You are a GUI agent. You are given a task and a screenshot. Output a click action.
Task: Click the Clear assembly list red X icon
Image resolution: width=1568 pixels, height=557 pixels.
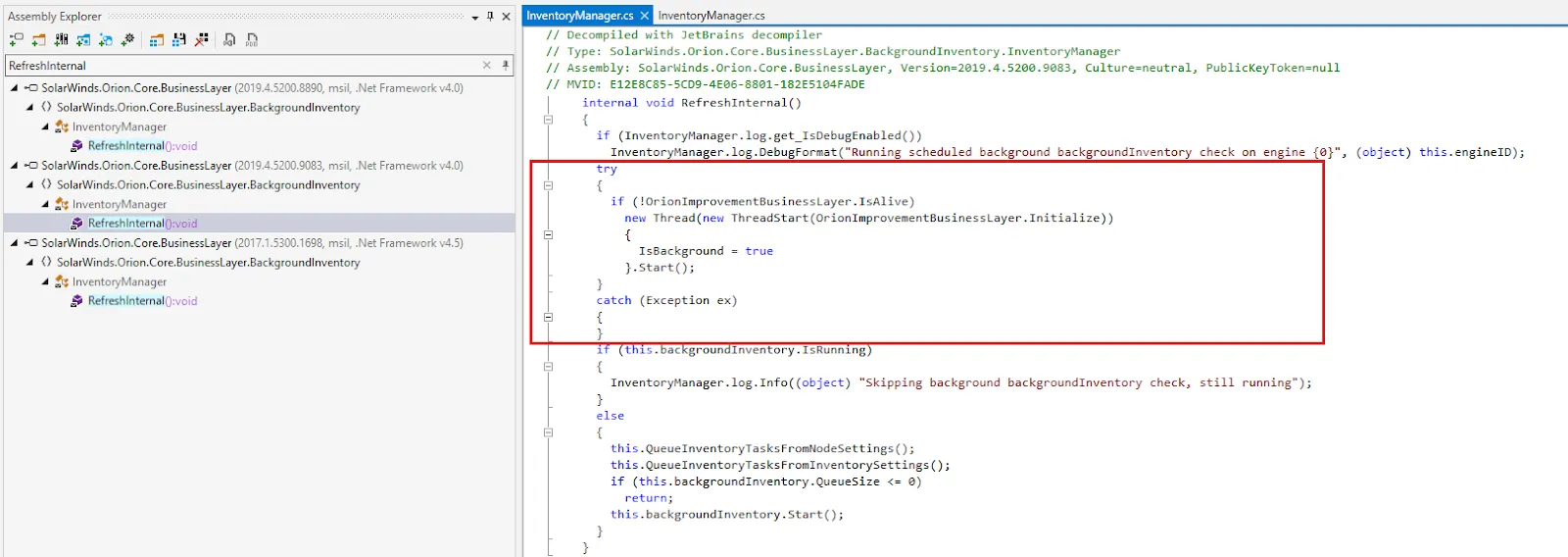click(202, 40)
